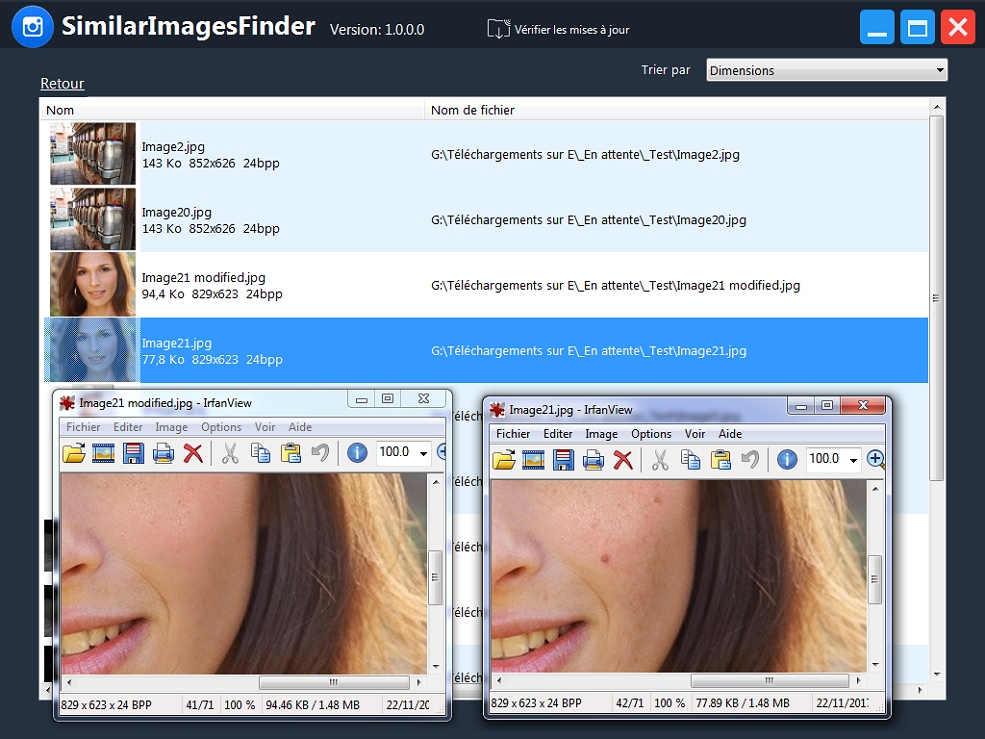The width and height of the screenshot is (985, 739).
Task: Click vertical scrollbar thumb in Image21.jpg window
Action: 874,579
